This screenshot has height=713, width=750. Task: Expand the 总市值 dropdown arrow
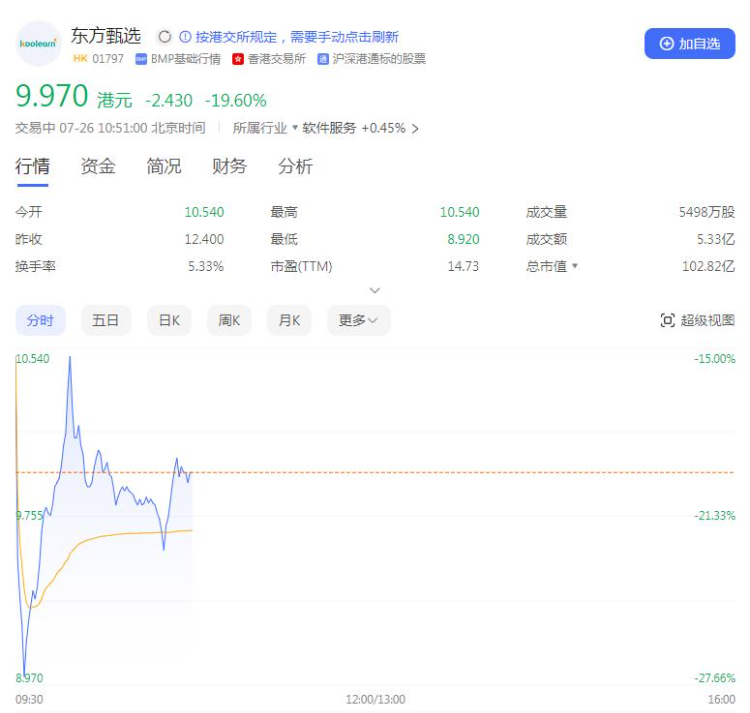click(575, 265)
